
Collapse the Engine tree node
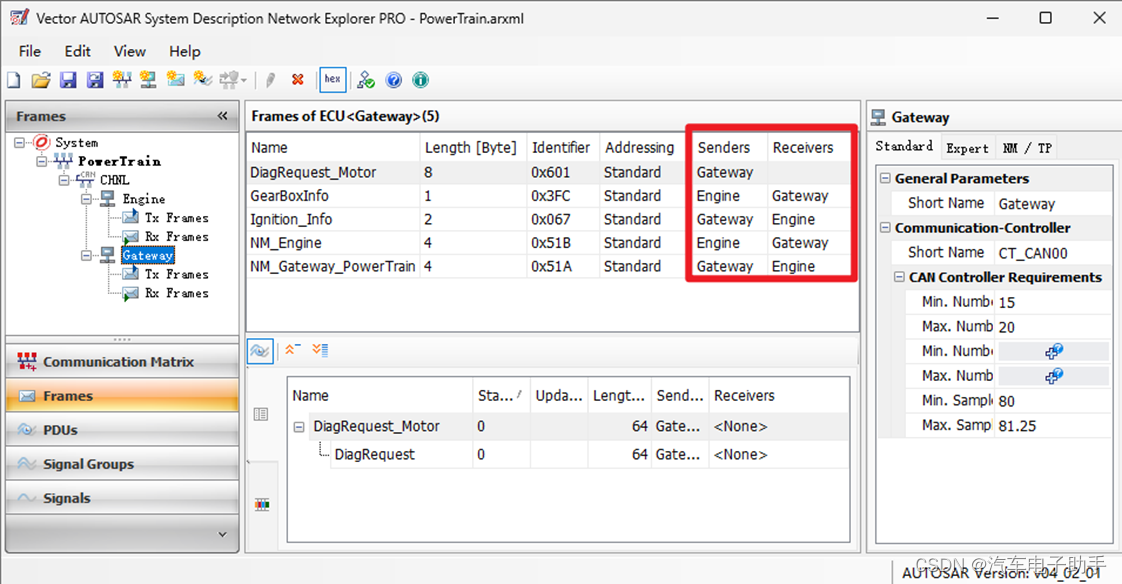coord(86,199)
